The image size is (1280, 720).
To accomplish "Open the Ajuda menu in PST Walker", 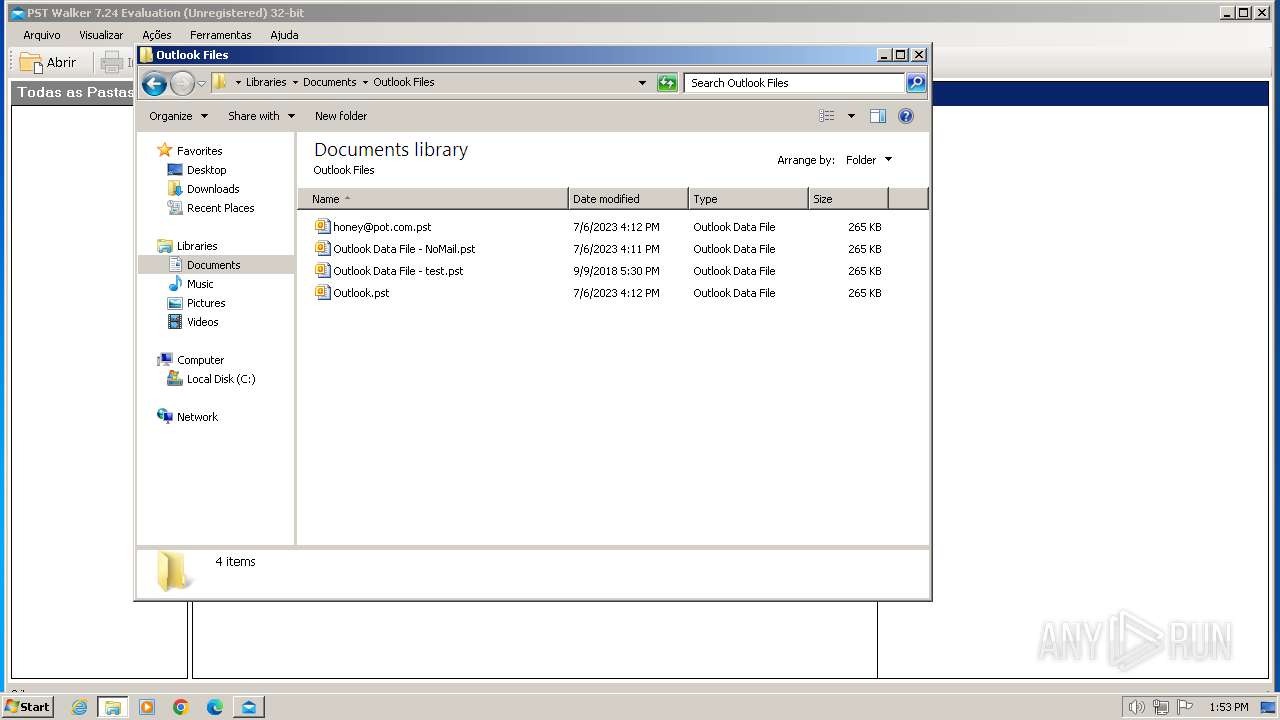I will point(284,35).
